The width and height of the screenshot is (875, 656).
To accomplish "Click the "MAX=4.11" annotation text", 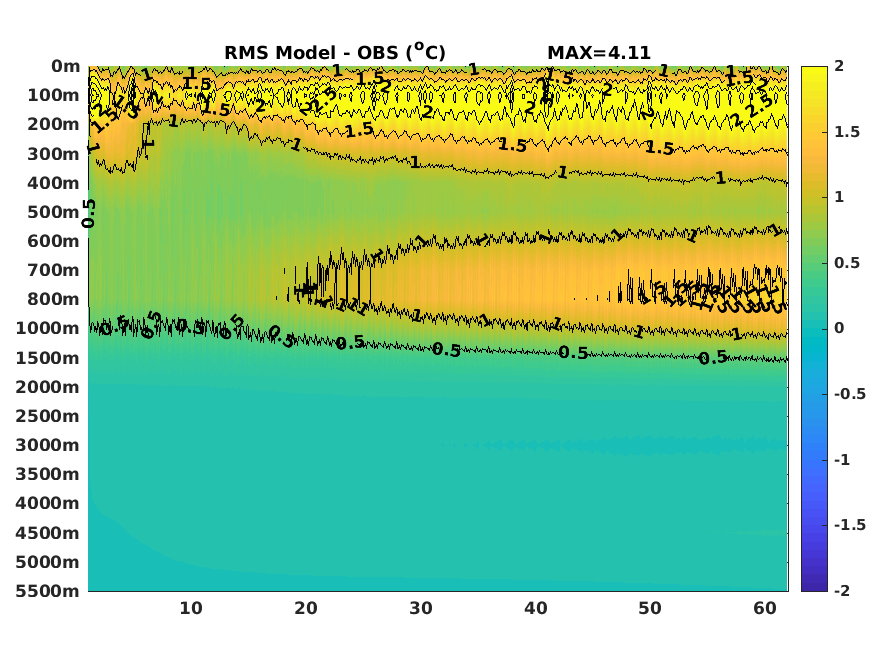I will (599, 53).
